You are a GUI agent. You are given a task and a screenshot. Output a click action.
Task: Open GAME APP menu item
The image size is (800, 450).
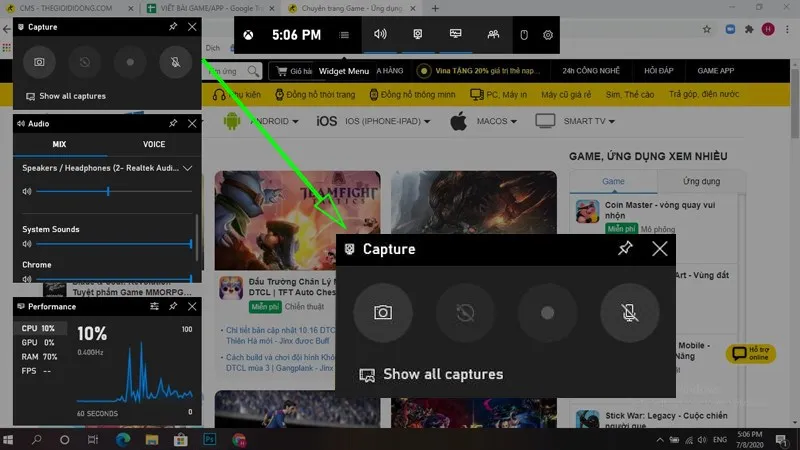pyautogui.click(x=715, y=71)
